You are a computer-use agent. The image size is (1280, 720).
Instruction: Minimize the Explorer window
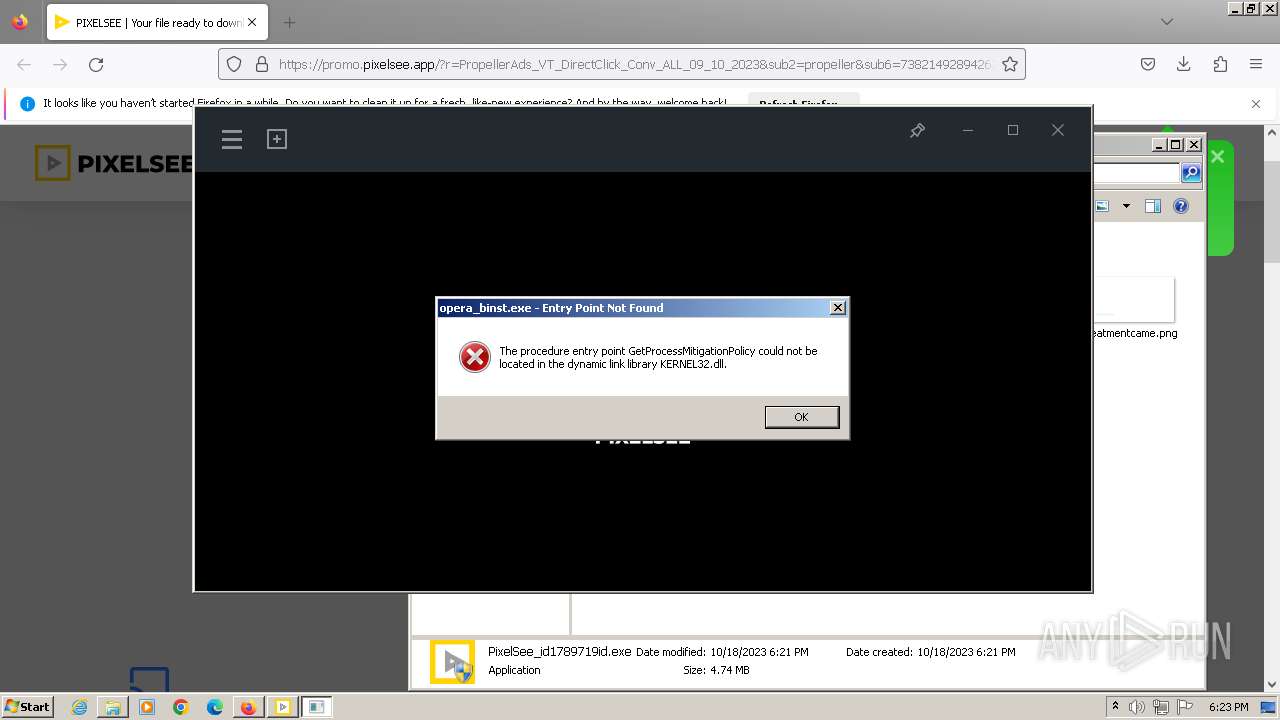coord(1160,144)
